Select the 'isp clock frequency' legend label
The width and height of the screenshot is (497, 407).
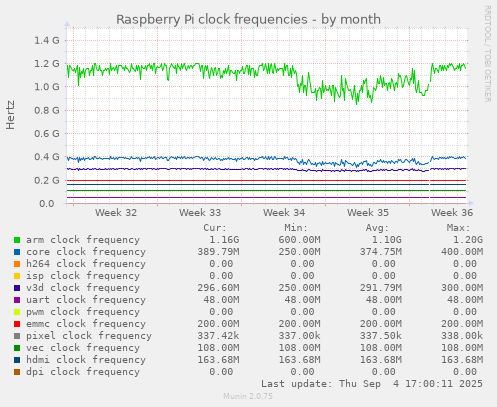pos(83,276)
